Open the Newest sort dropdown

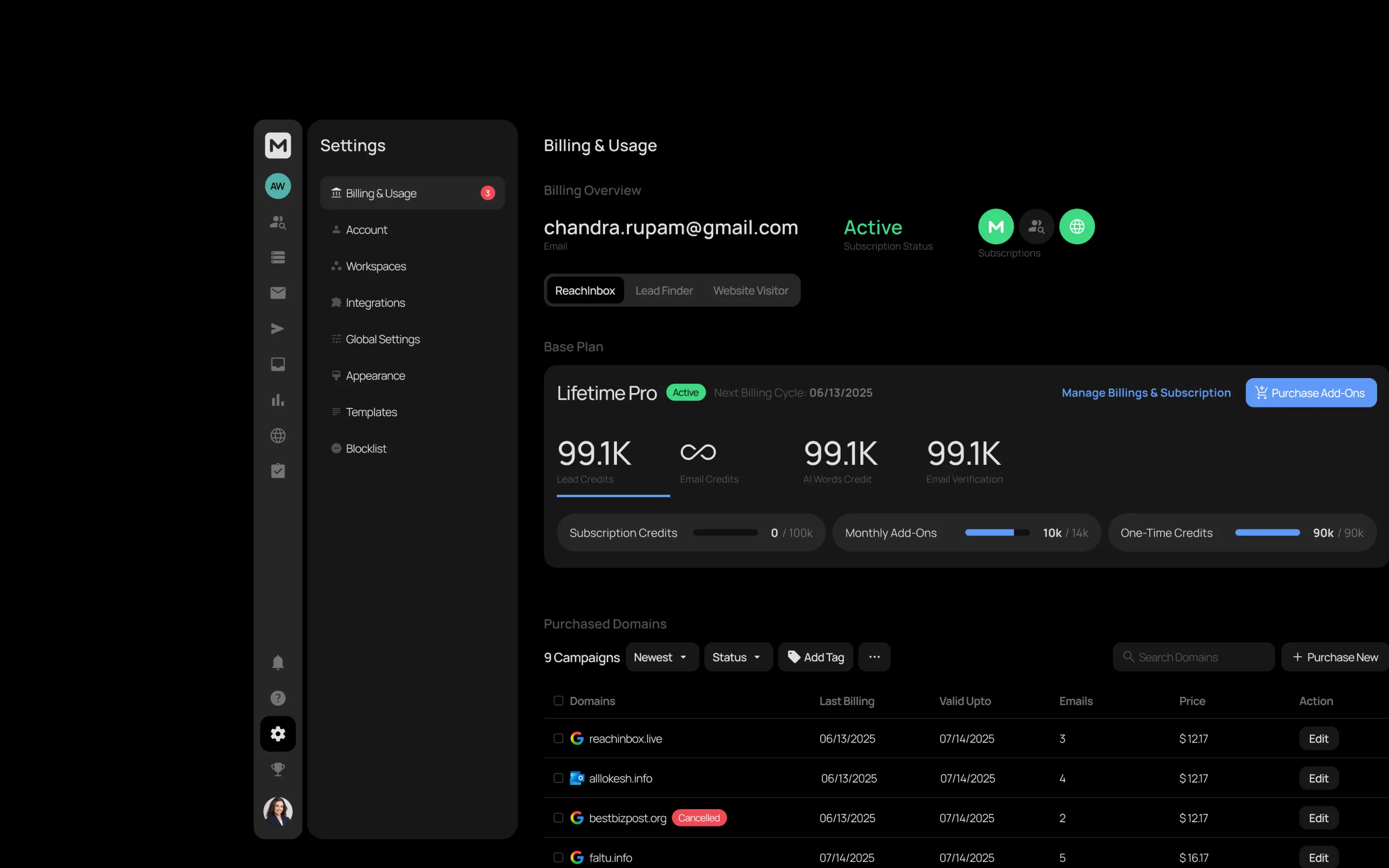point(662,657)
